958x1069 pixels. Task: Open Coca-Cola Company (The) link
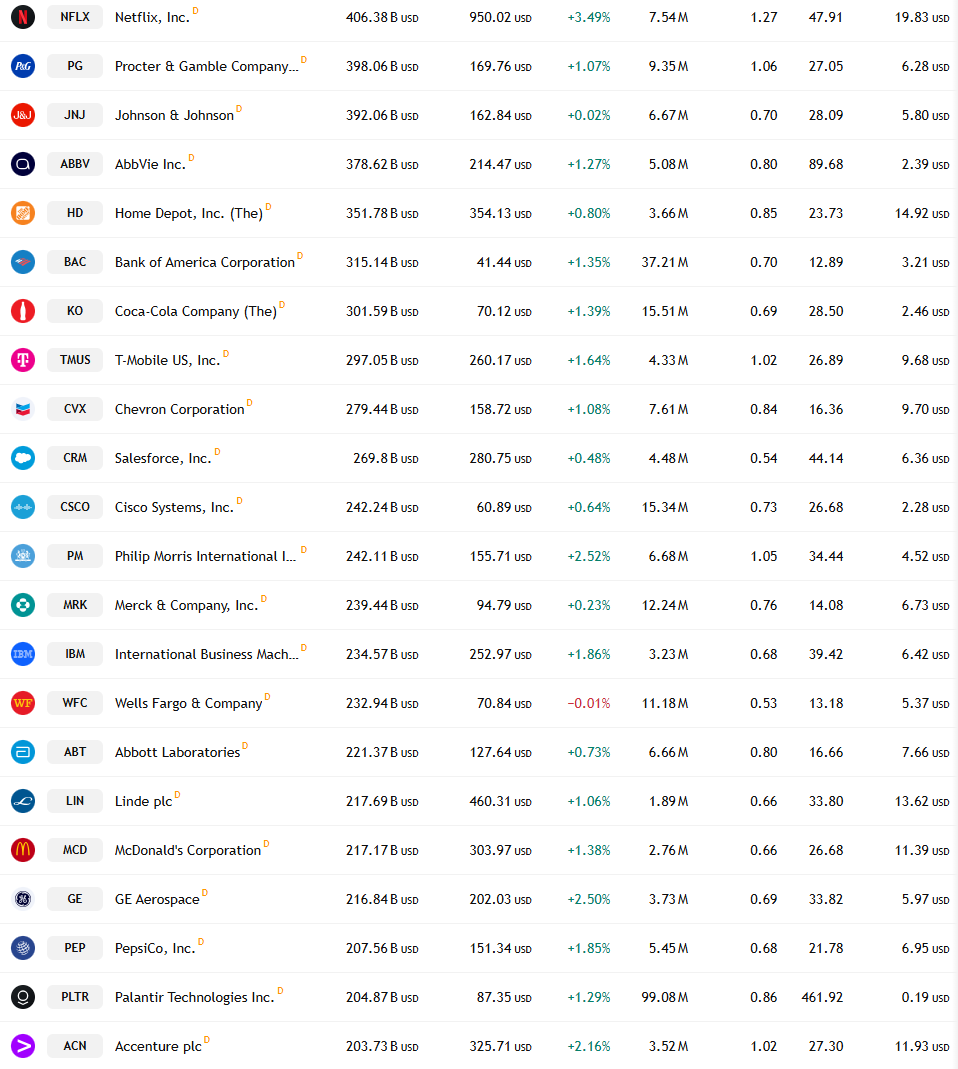click(196, 312)
